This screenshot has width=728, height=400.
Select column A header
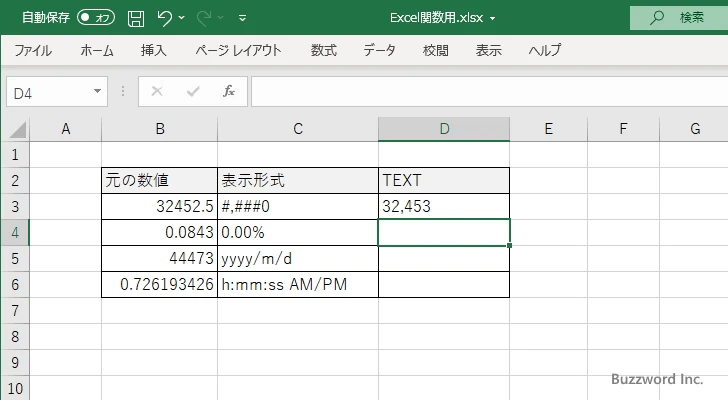(x=65, y=129)
